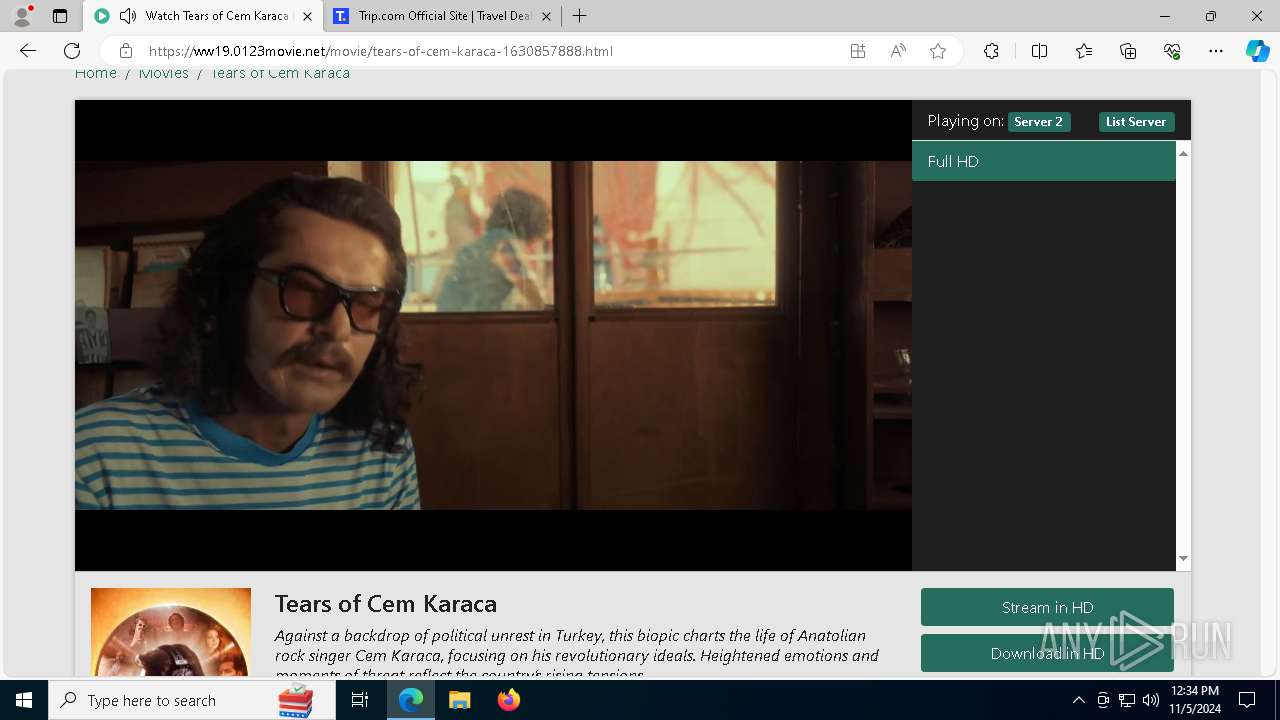This screenshot has width=1280, height=720.
Task: Open Browser essentials heart icon
Action: click(x=1172, y=51)
